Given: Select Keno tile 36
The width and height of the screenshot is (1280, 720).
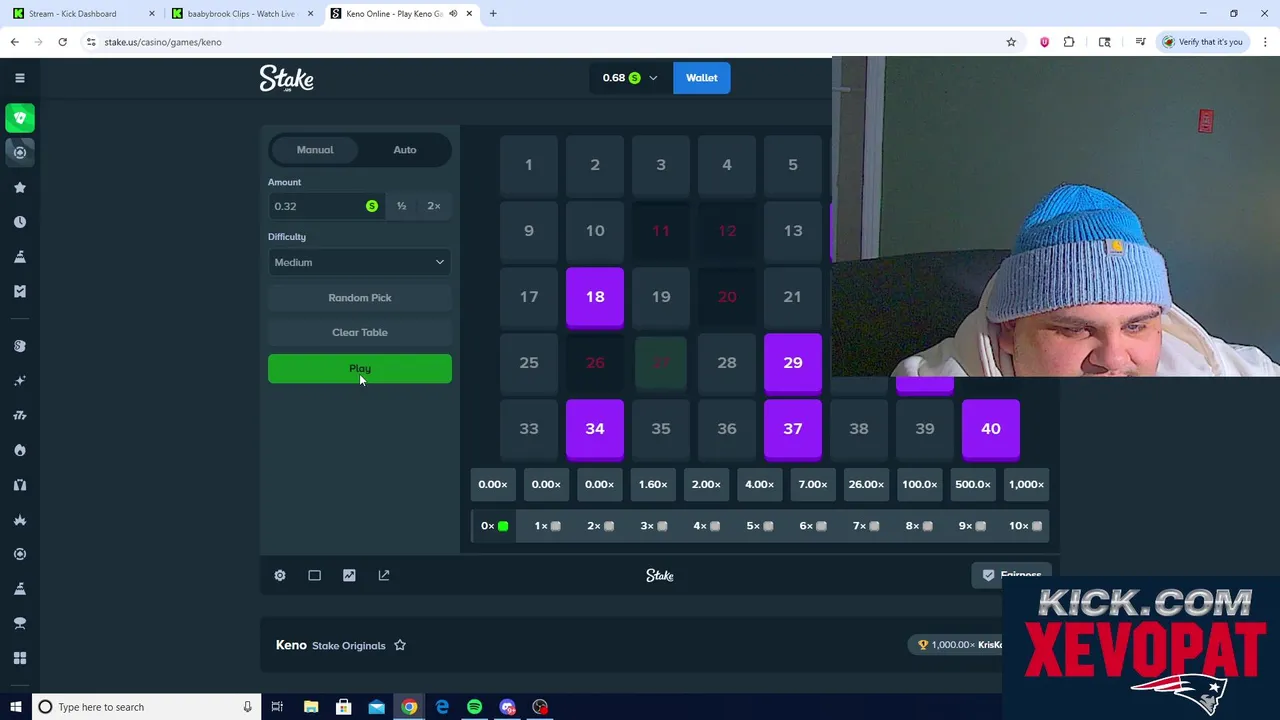Looking at the screenshot, I should (727, 429).
